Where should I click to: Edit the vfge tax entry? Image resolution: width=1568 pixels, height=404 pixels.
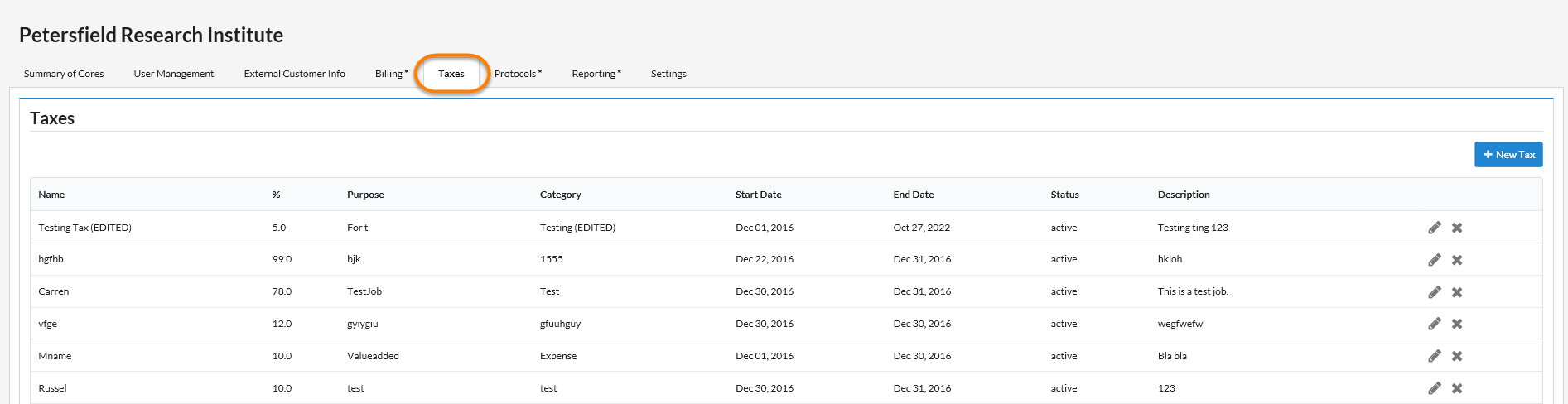pyautogui.click(x=1435, y=324)
